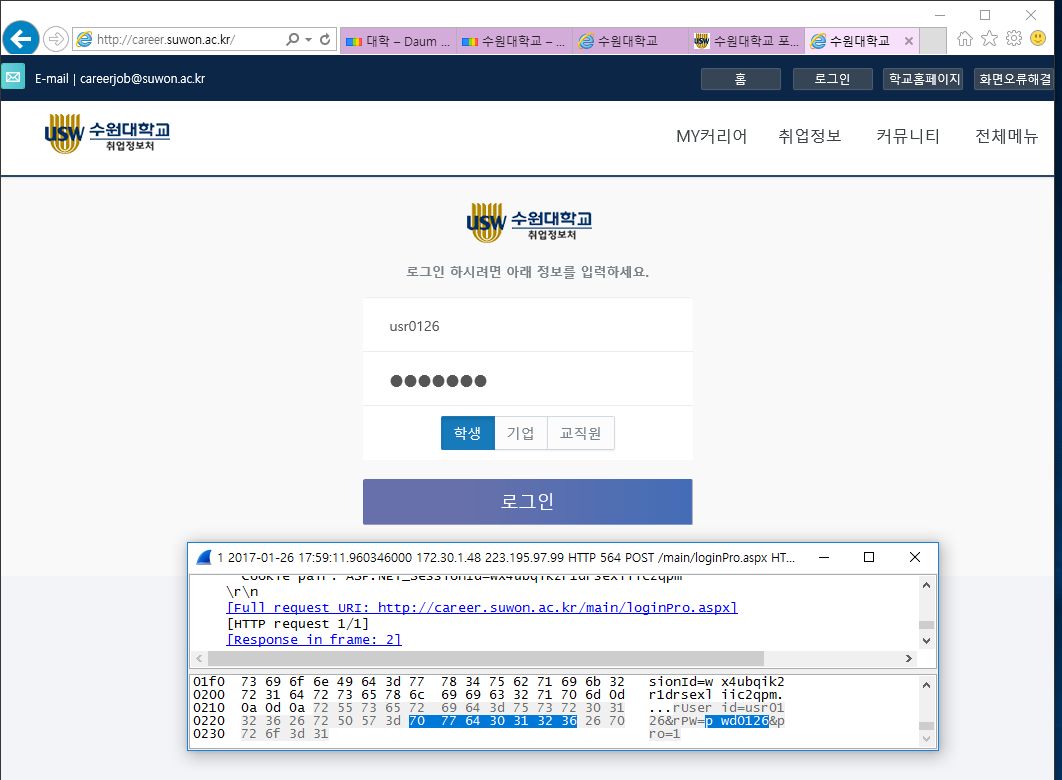Open the 커뮤니티 menu
The image size is (1062, 780).
pos(908,136)
